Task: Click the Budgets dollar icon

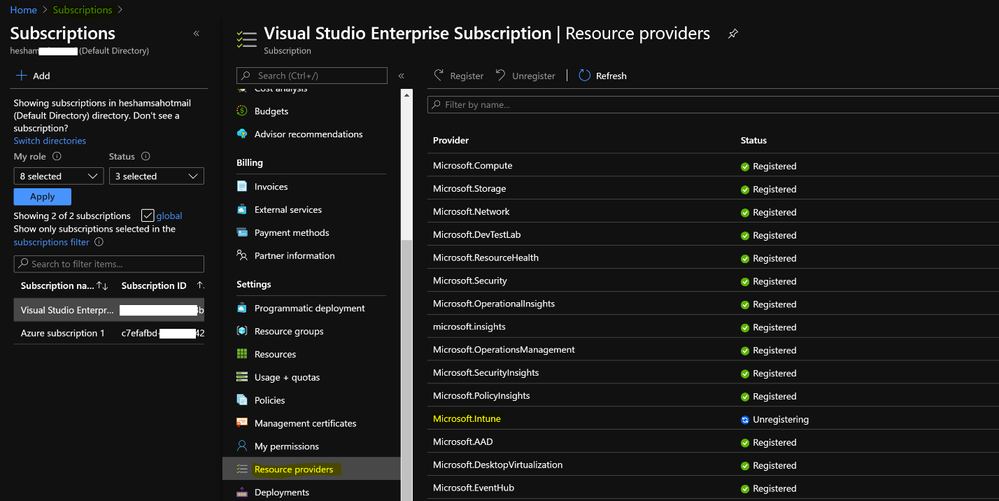Action: click(242, 111)
